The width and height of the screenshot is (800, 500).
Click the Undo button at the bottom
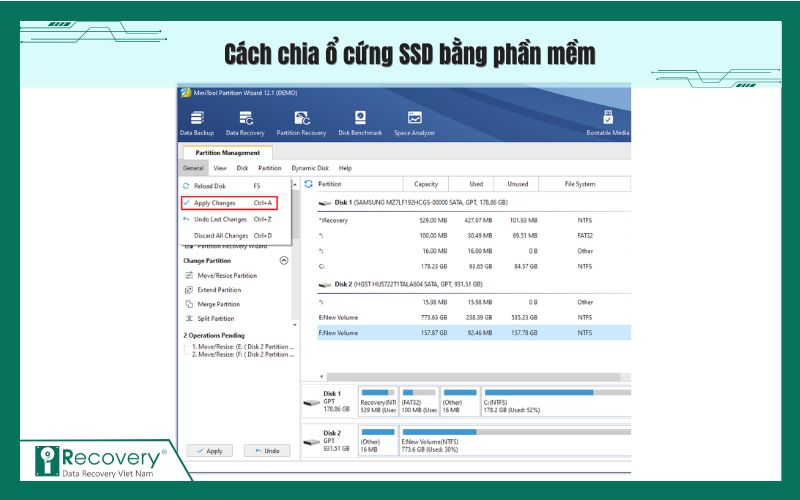pos(267,451)
